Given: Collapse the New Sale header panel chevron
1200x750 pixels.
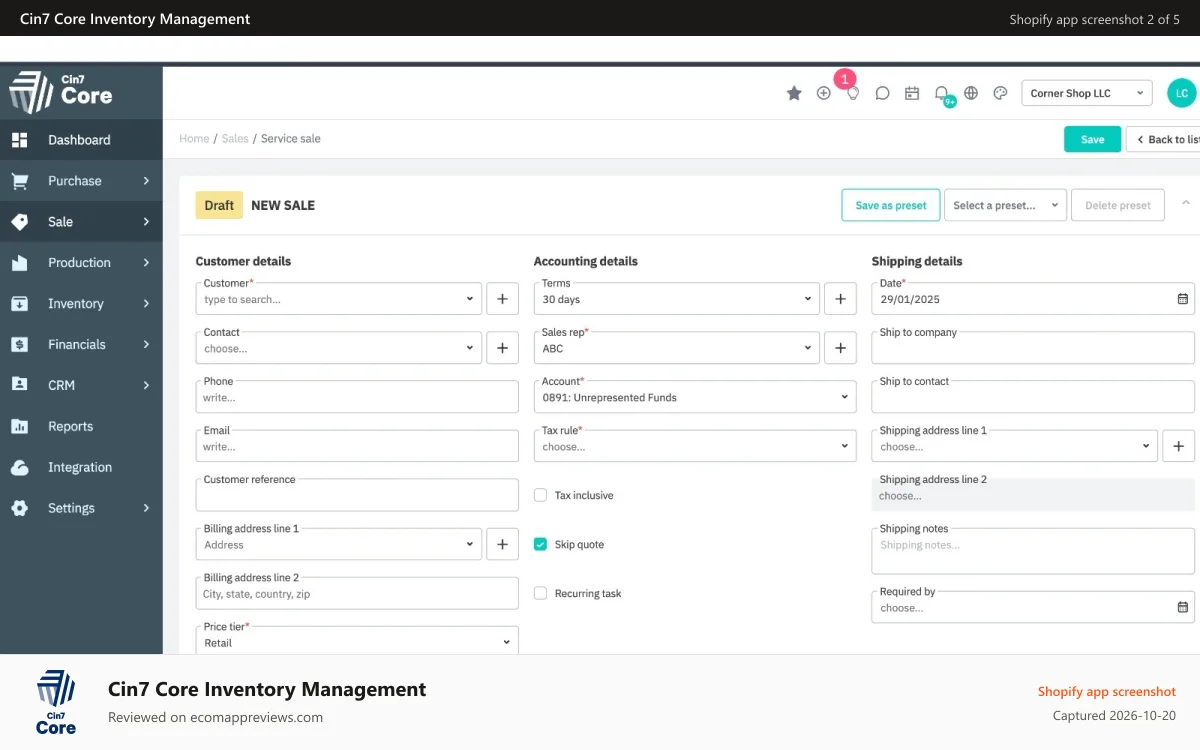Looking at the screenshot, I should [x=1186, y=203].
